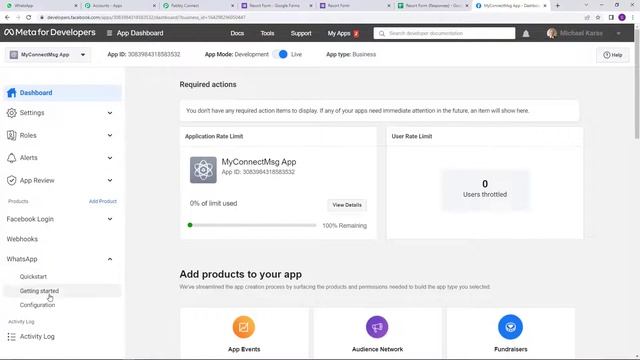Expand the Alerts section chevron

[110, 158]
